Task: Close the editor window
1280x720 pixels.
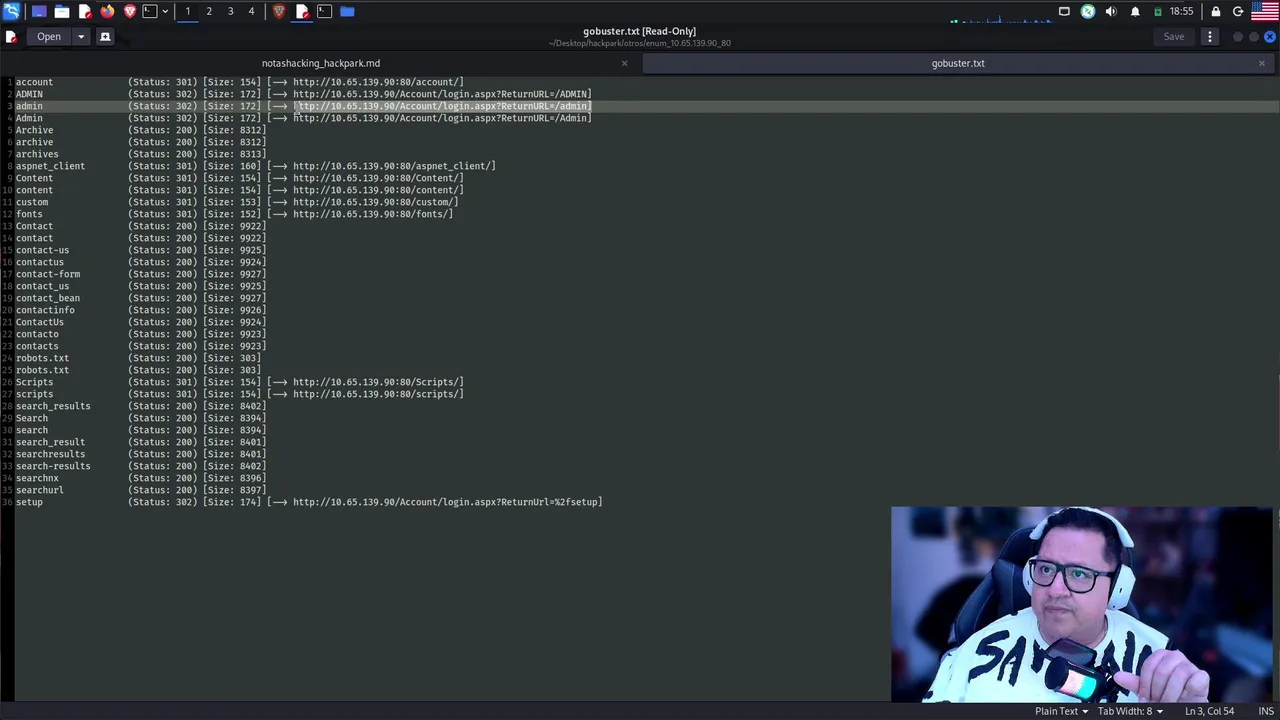Action: pos(1270,37)
